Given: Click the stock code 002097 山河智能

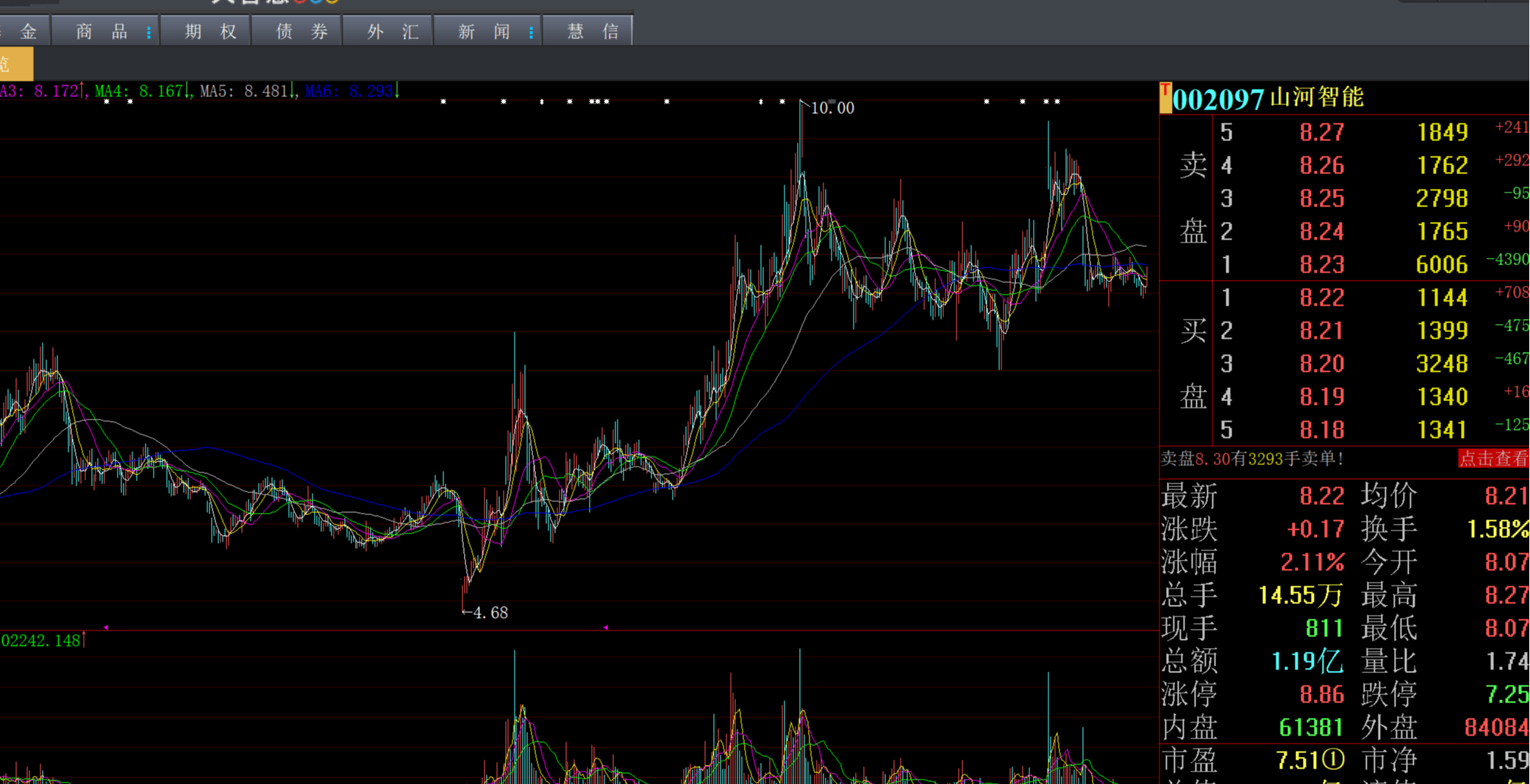Looking at the screenshot, I should (x=1268, y=98).
